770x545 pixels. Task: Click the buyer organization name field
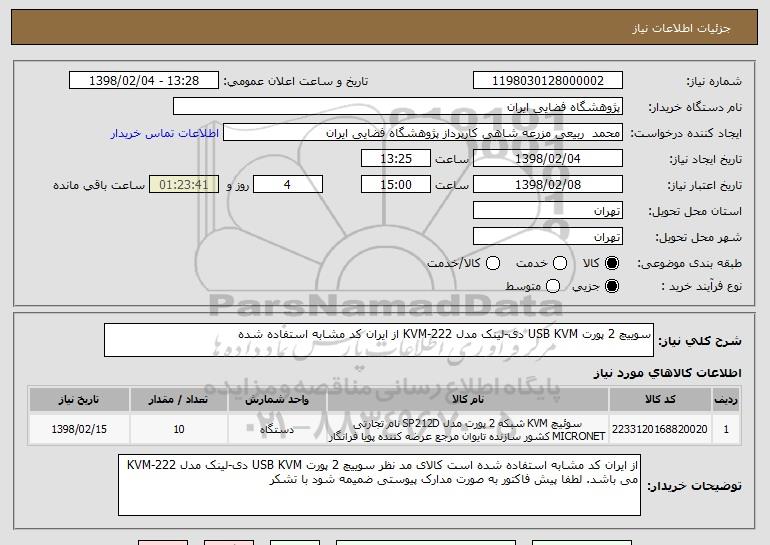point(398,107)
